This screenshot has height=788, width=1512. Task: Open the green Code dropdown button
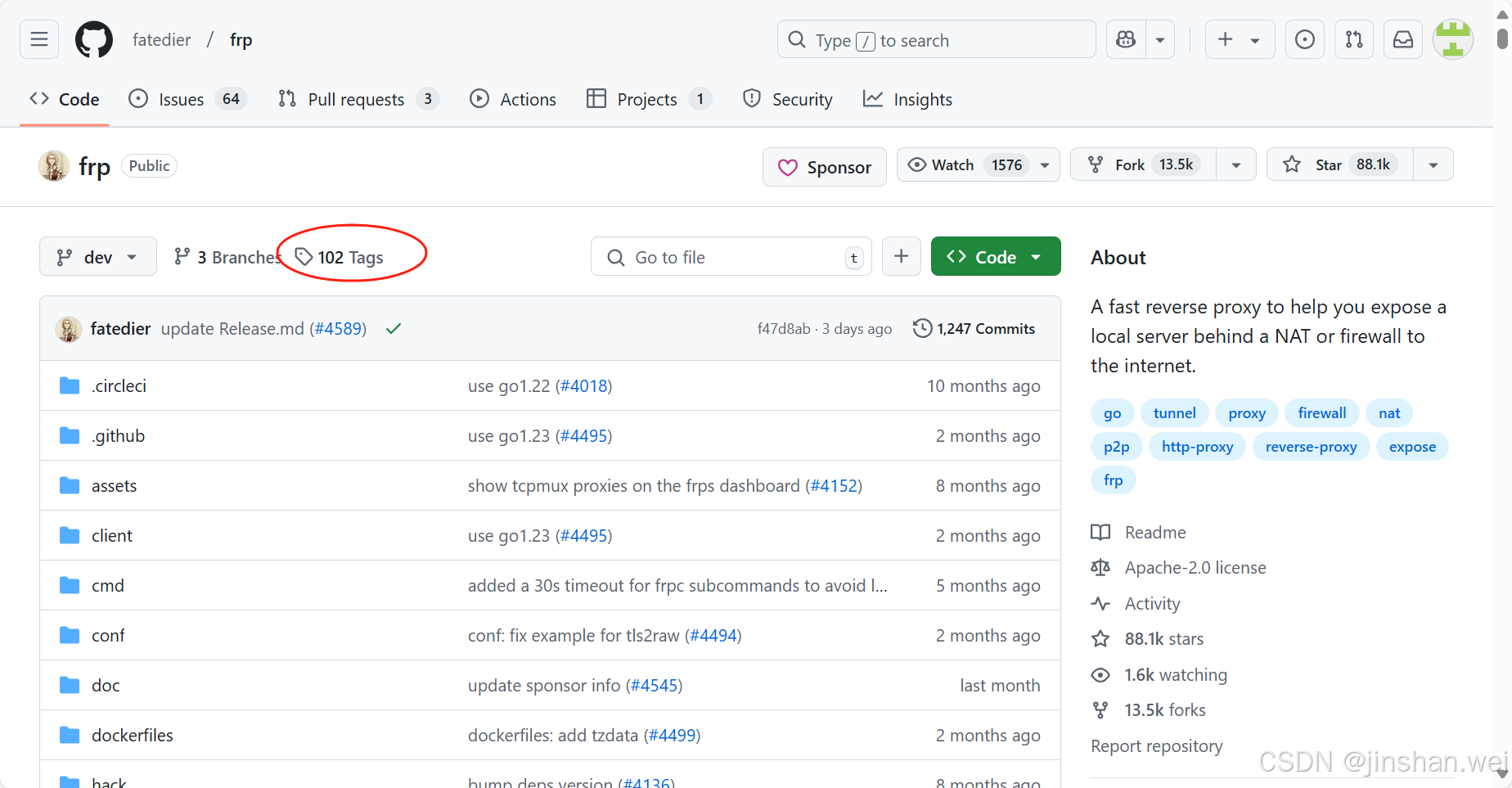coord(996,256)
